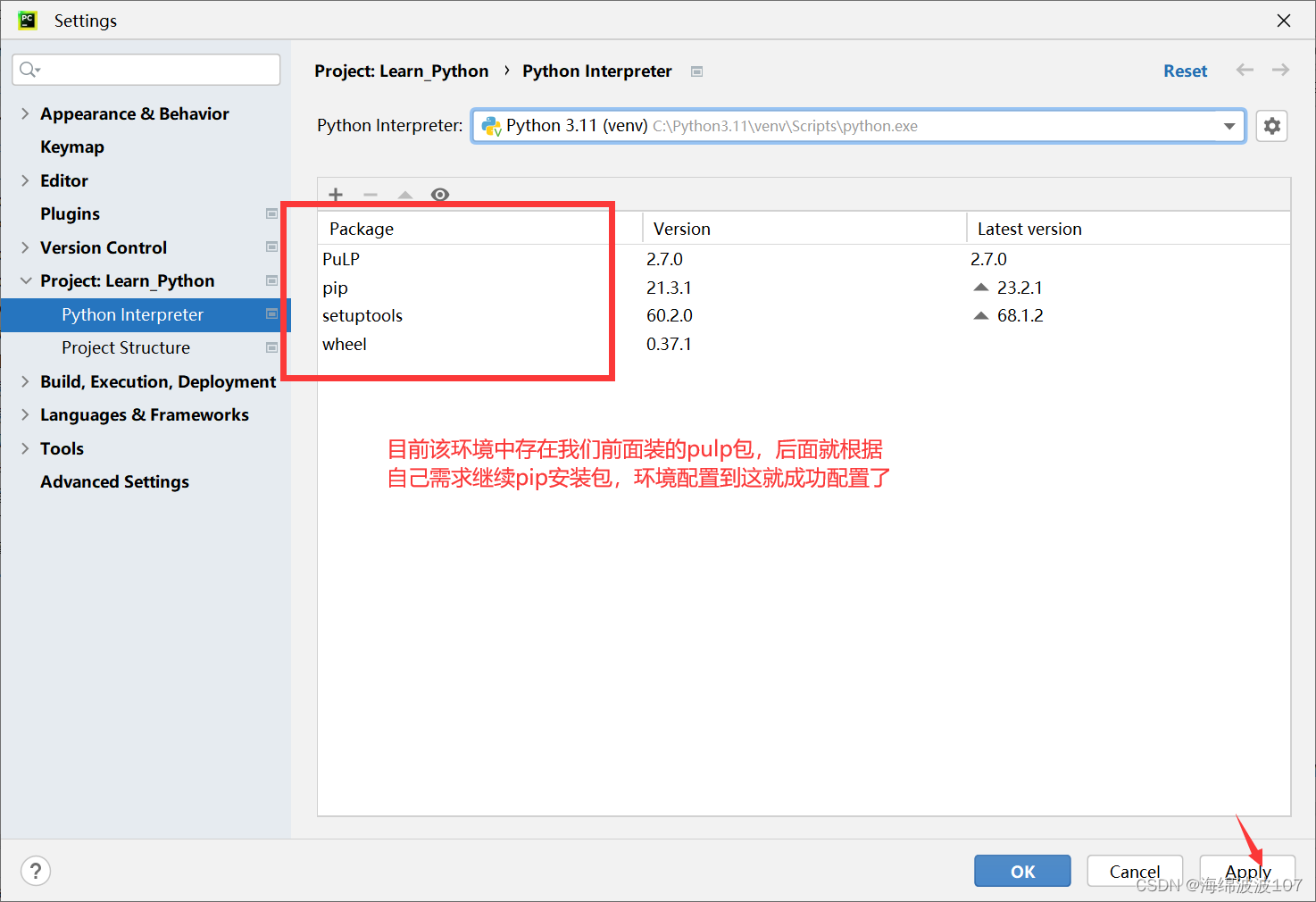Image resolution: width=1316 pixels, height=902 pixels.
Task: Click the back navigation arrow
Action: point(1245,70)
